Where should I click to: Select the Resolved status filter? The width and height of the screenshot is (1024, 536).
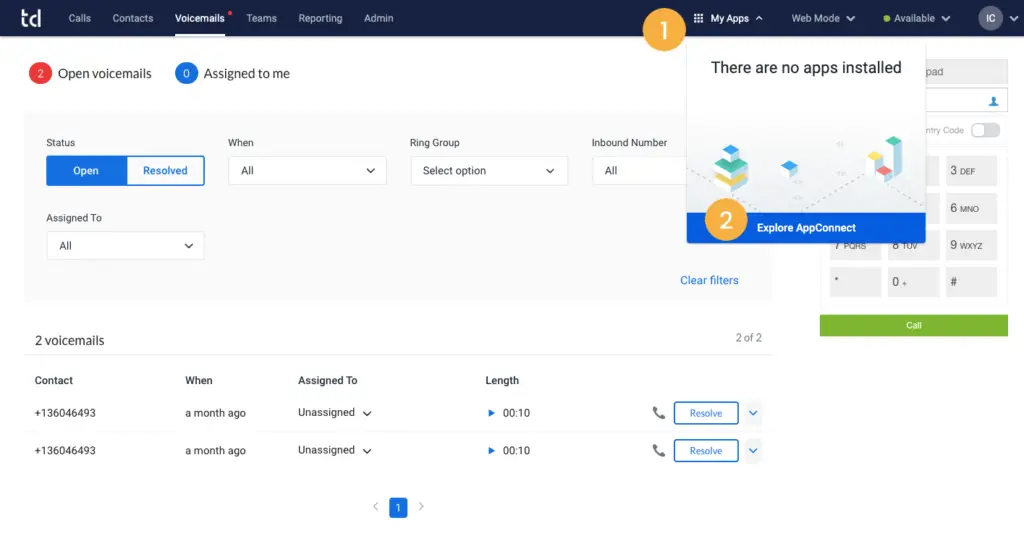coord(165,170)
